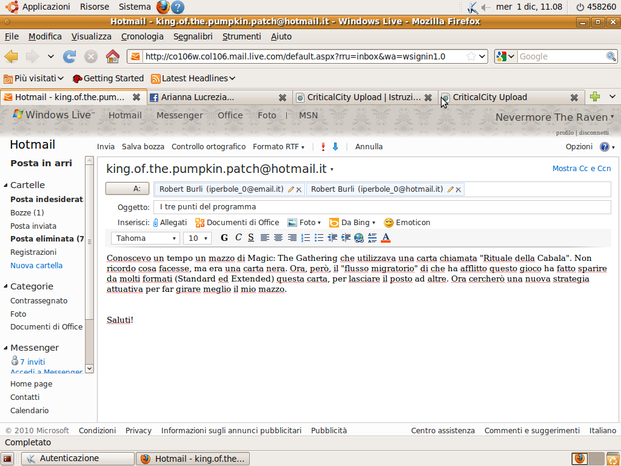621x466 pixels.
Task: Remove the iperbole_0@hotmail.it recipient
Action: coord(458,190)
